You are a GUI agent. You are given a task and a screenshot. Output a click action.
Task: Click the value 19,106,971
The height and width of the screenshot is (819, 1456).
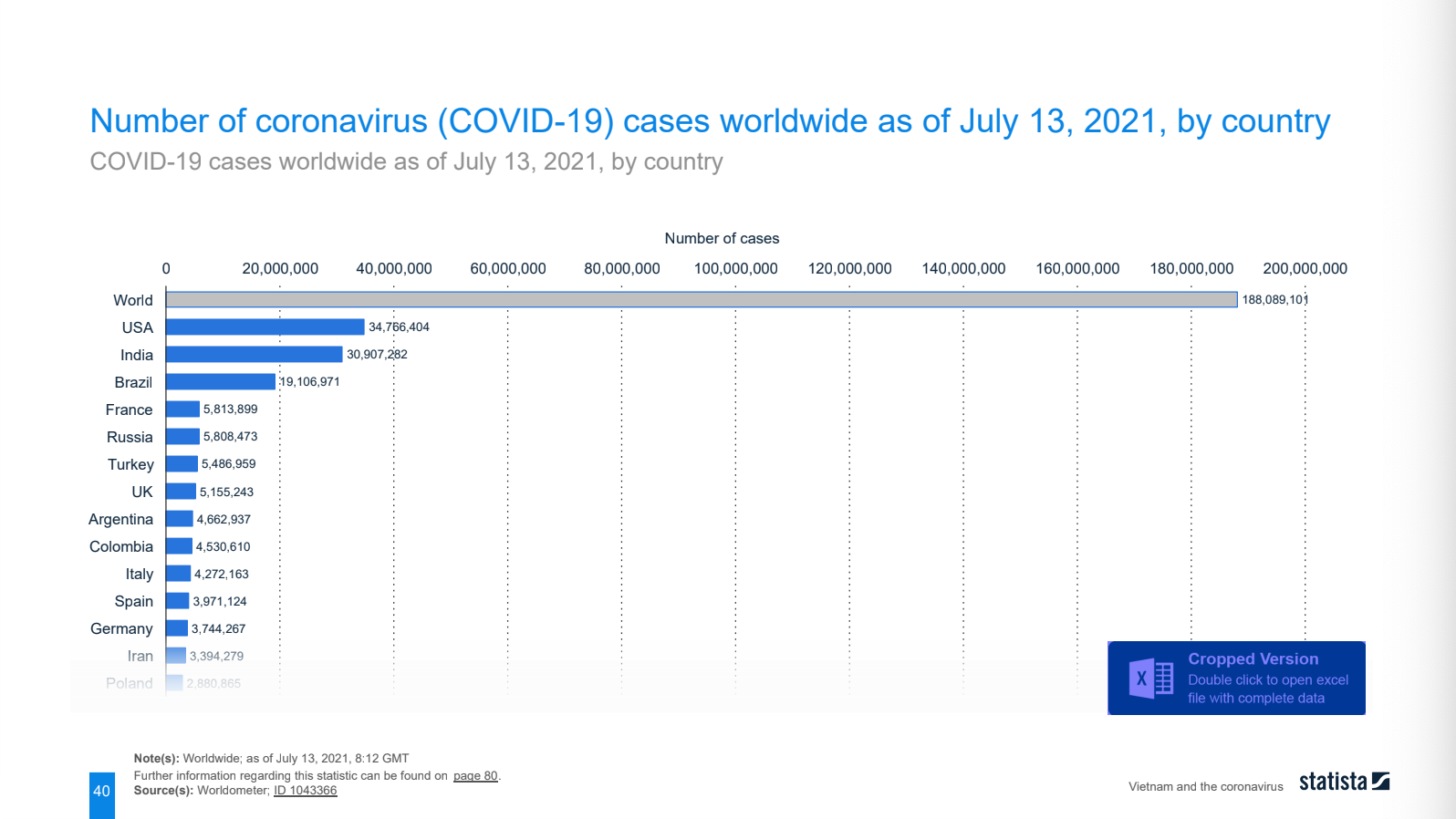point(309,382)
